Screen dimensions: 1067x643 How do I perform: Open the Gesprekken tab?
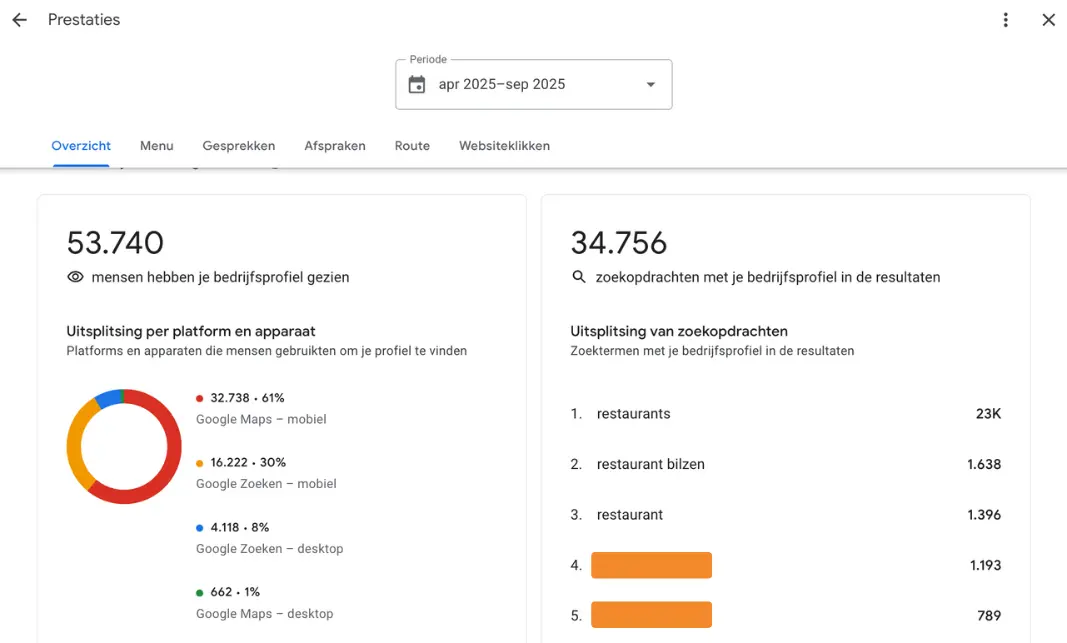pyautogui.click(x=239, y=146)
